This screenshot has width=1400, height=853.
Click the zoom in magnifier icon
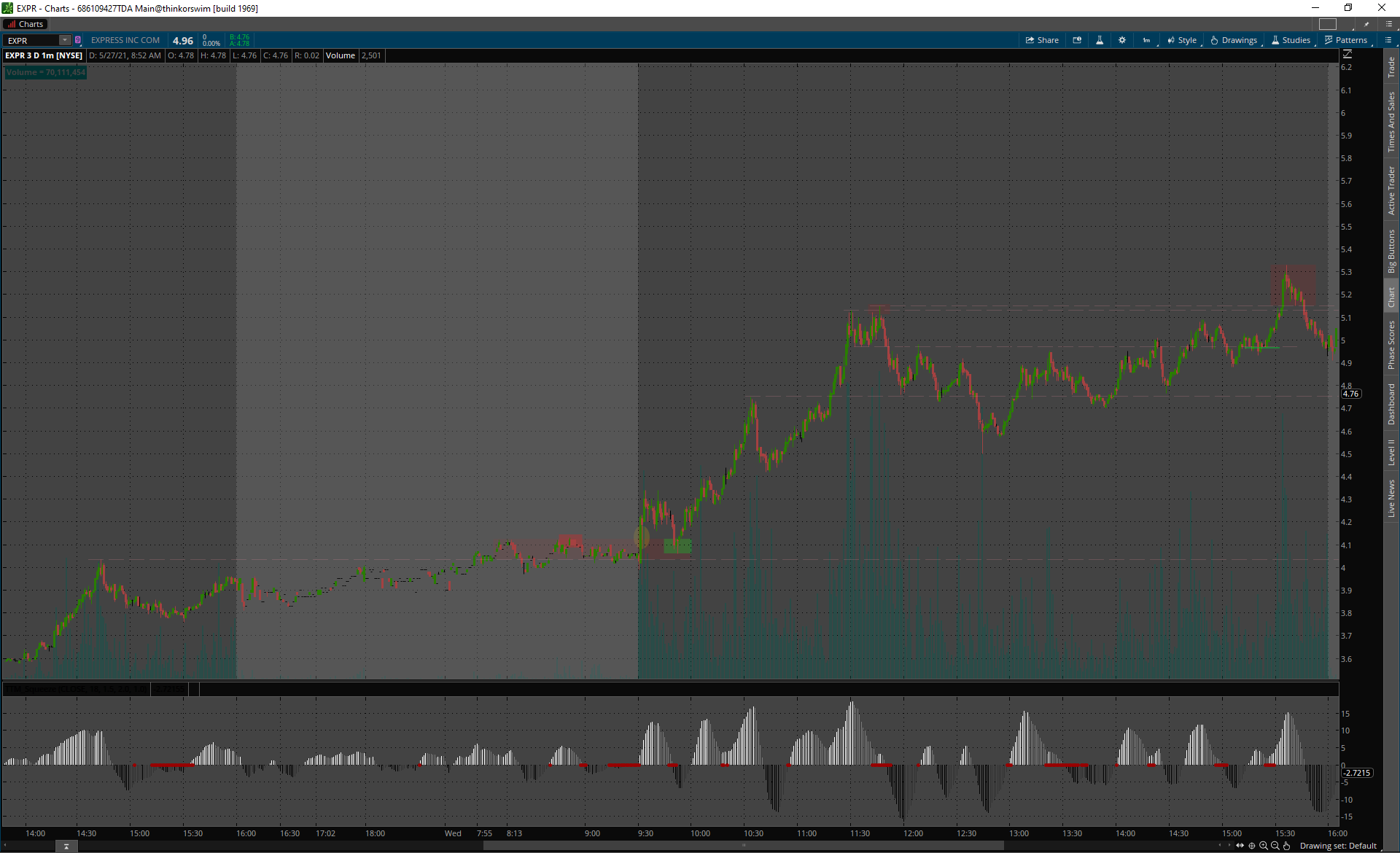tap(1264, 846)
